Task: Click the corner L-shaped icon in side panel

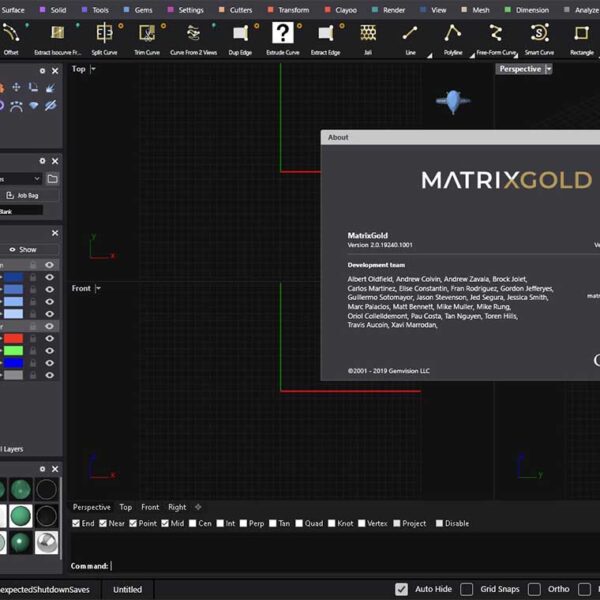Action: [x=33, y=88]
